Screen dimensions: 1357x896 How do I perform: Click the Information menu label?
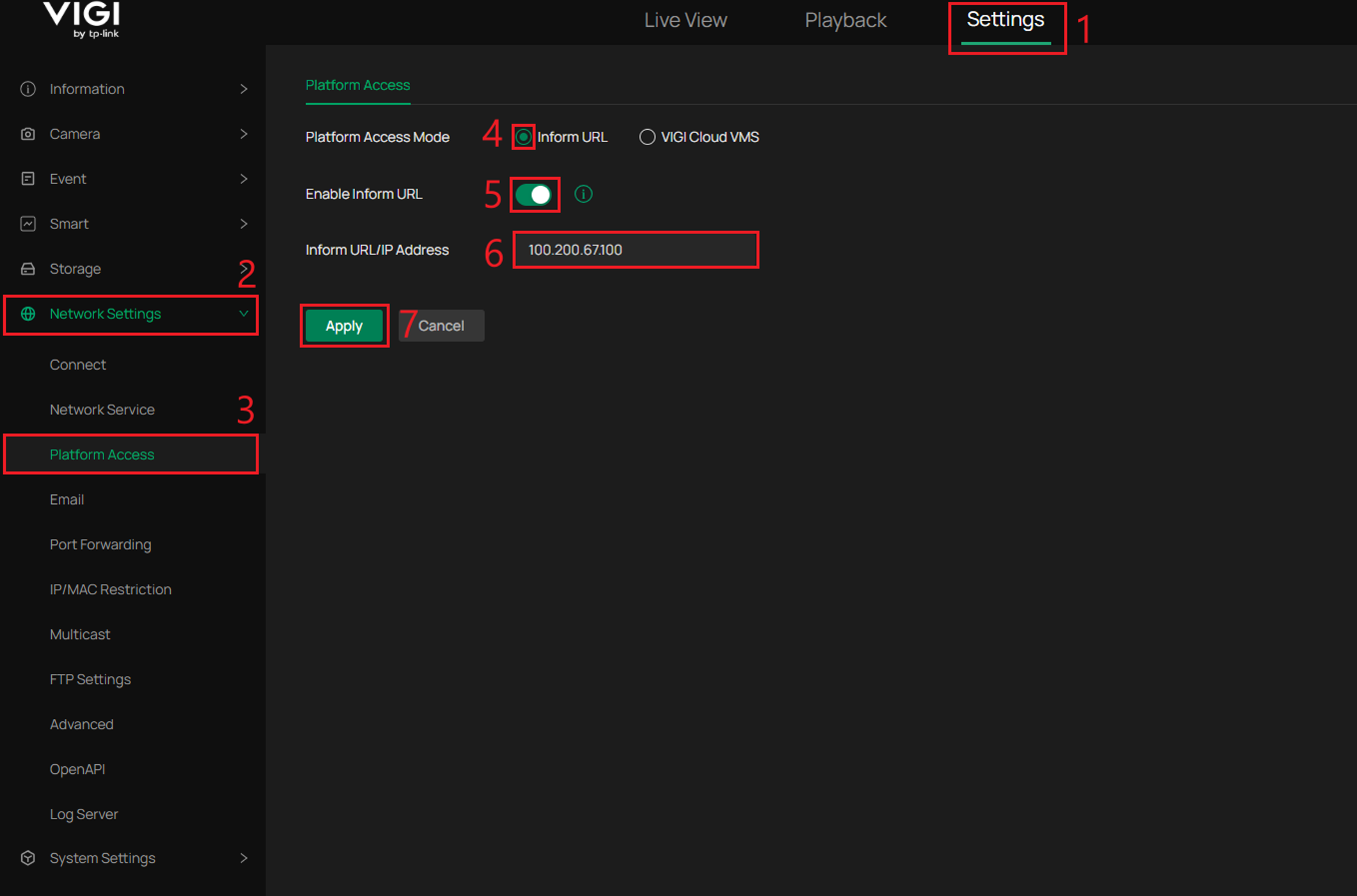[87, 89]
